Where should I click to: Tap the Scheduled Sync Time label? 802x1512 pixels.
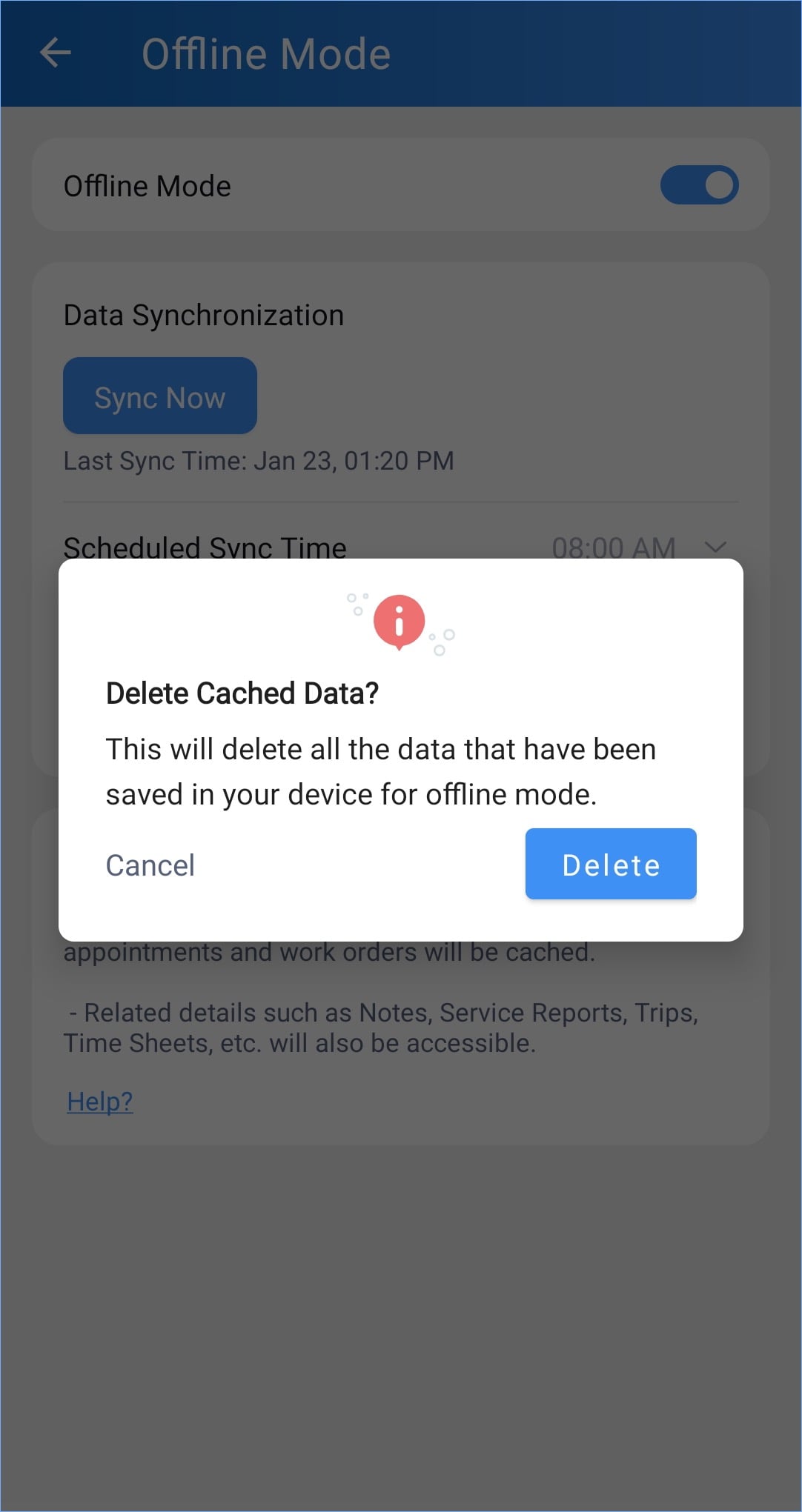205,548
